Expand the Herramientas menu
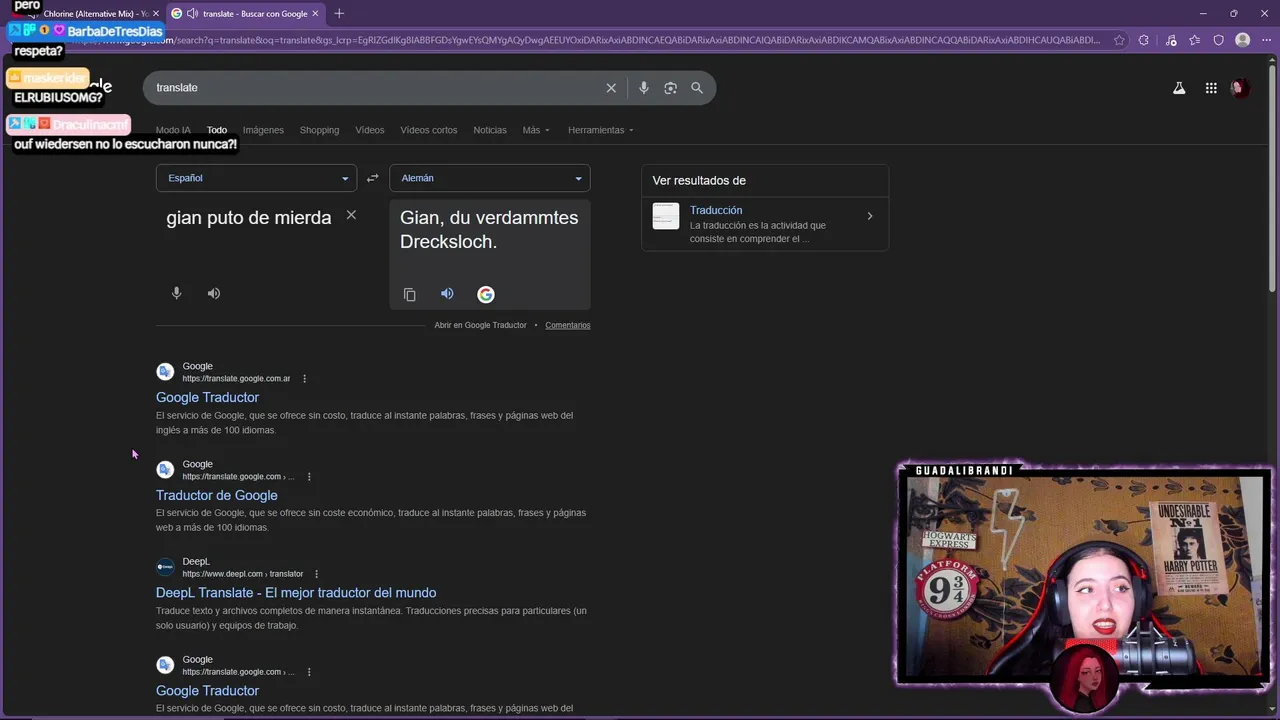Viewport: 1280px width, 720px height. tap(600, 130)
